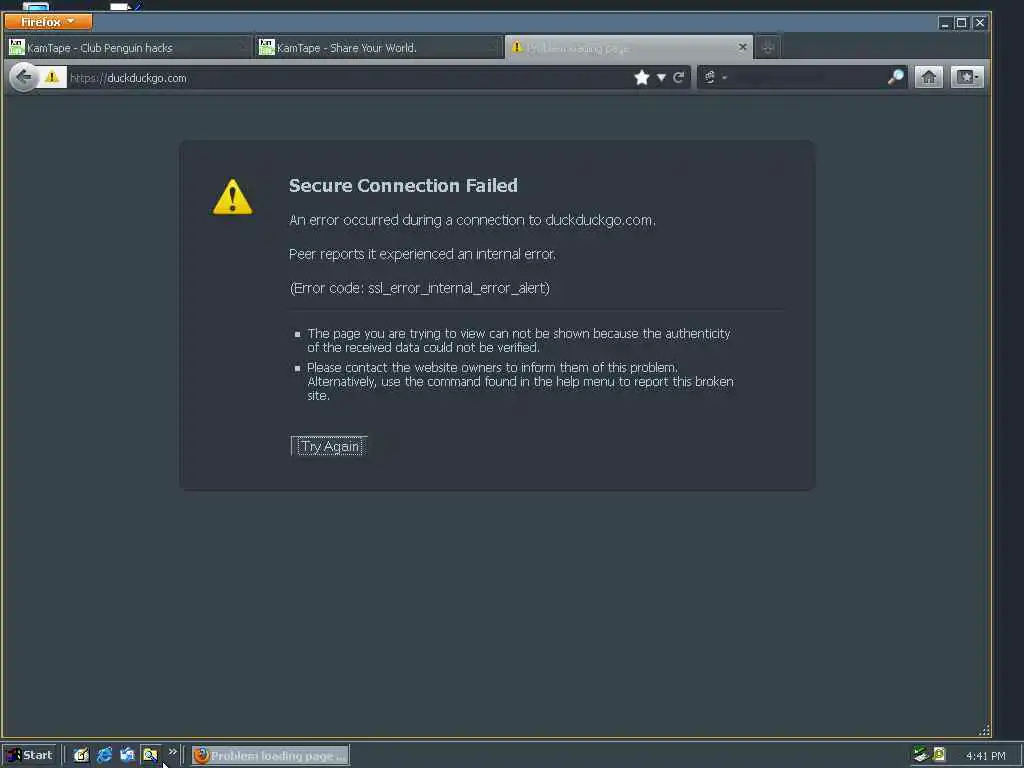
Task: Click text 'Peer reports it experienced an internal error.'
Action: tap(423, 254)
